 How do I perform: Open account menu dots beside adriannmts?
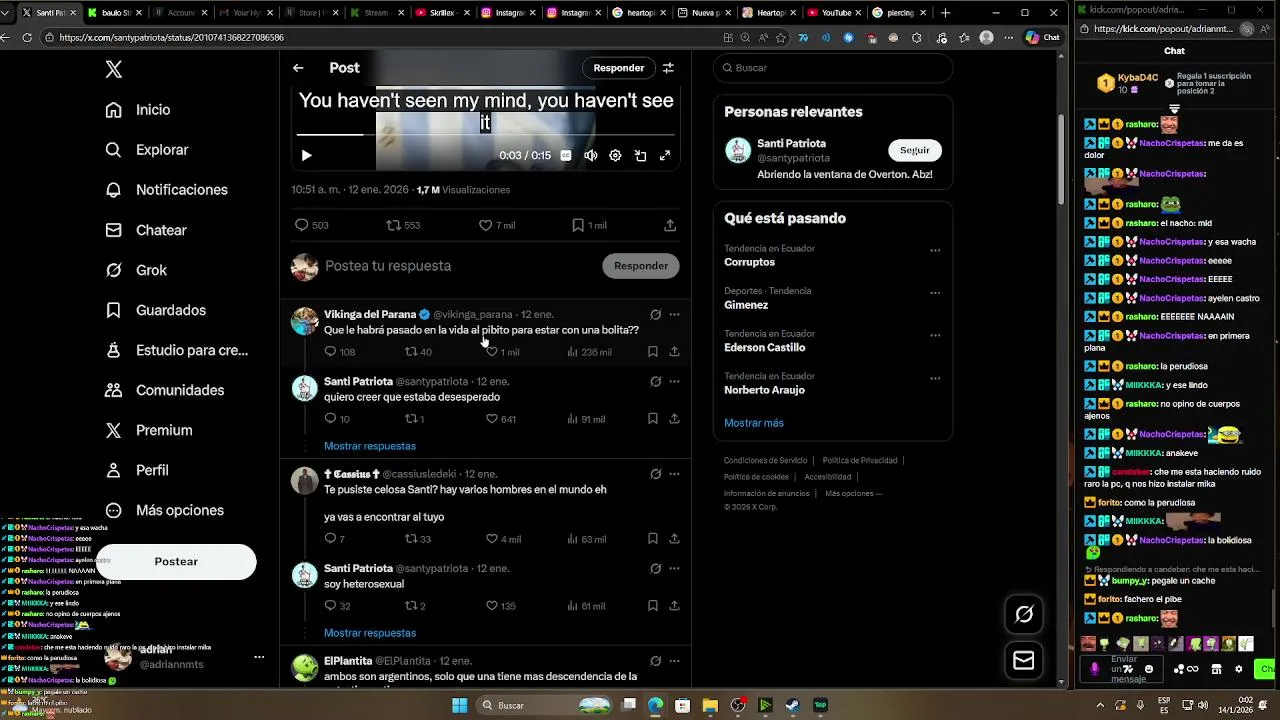tap(259, 657)
